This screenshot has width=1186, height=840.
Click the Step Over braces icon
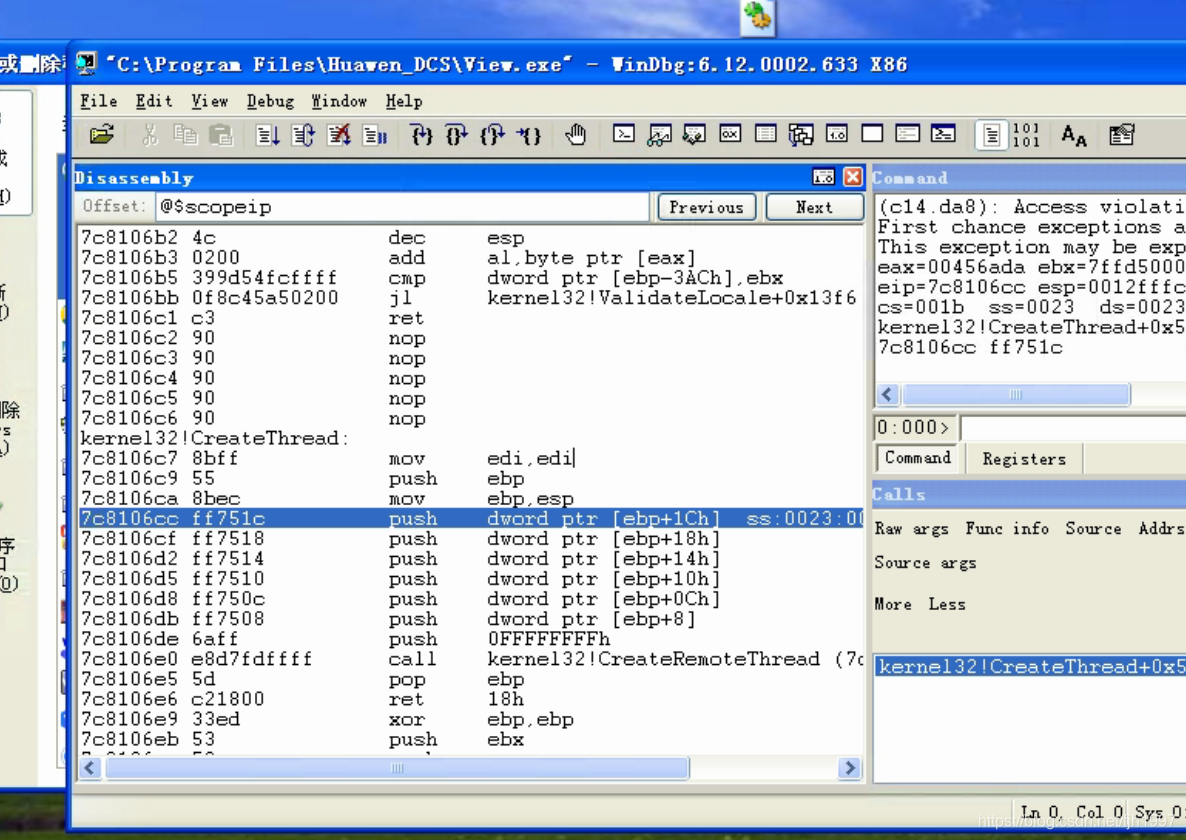456,135
